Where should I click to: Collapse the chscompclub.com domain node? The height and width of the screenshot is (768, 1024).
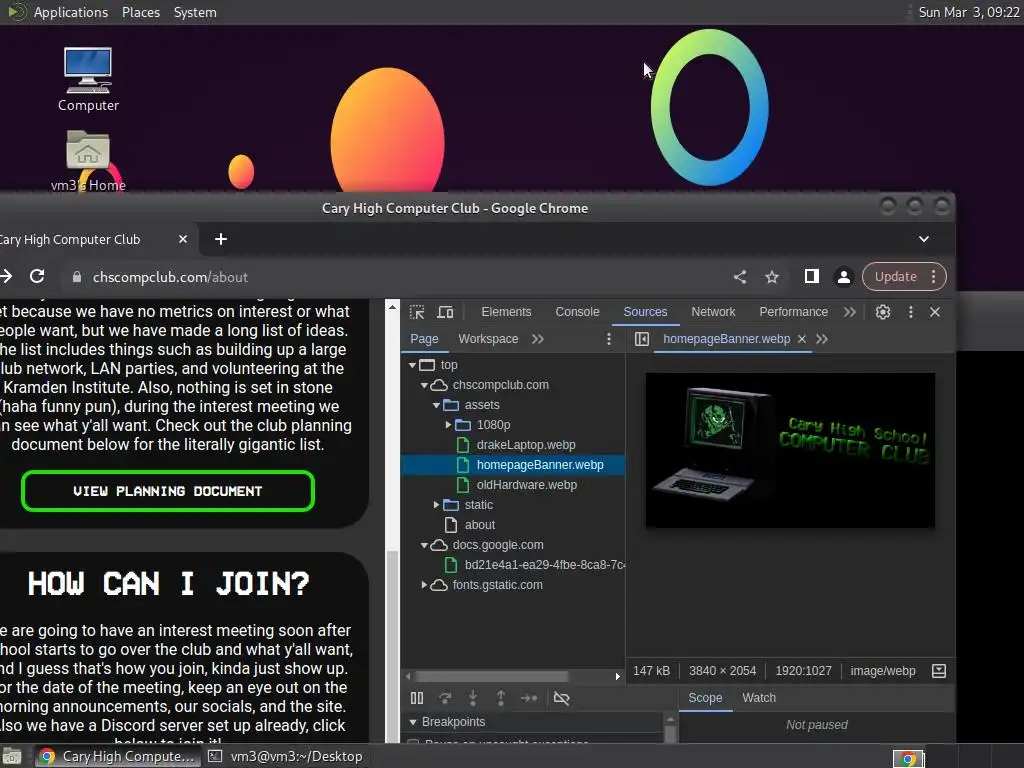coord(424,385)
